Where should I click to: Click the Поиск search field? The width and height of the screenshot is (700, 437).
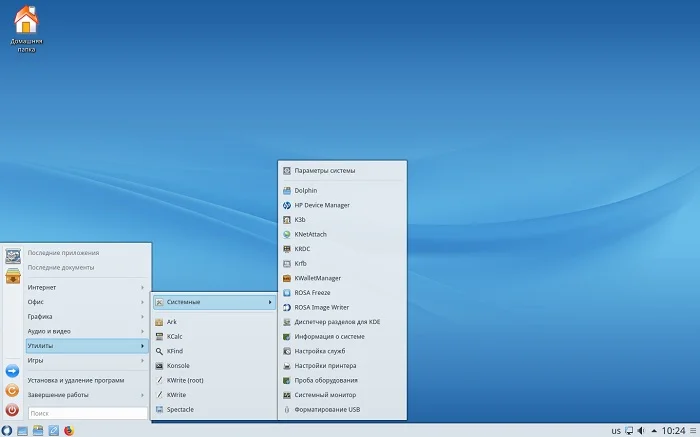pyautogui.click(x=86, y=412)
